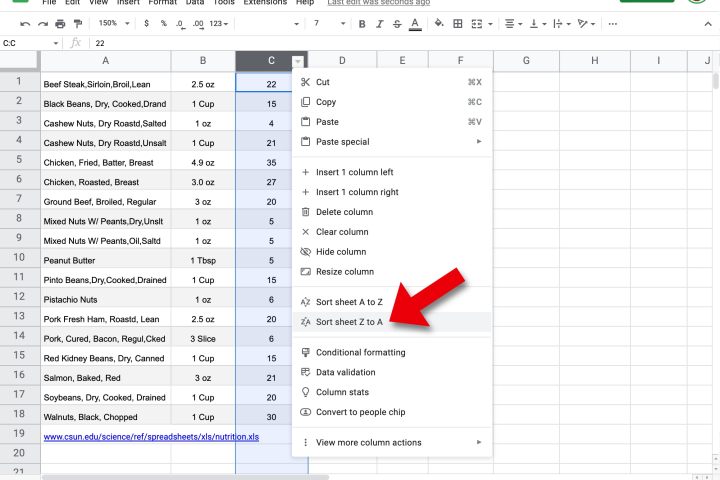
Task: Click the horizontal scrollbar at the bottom
Action: pos(186,477)
